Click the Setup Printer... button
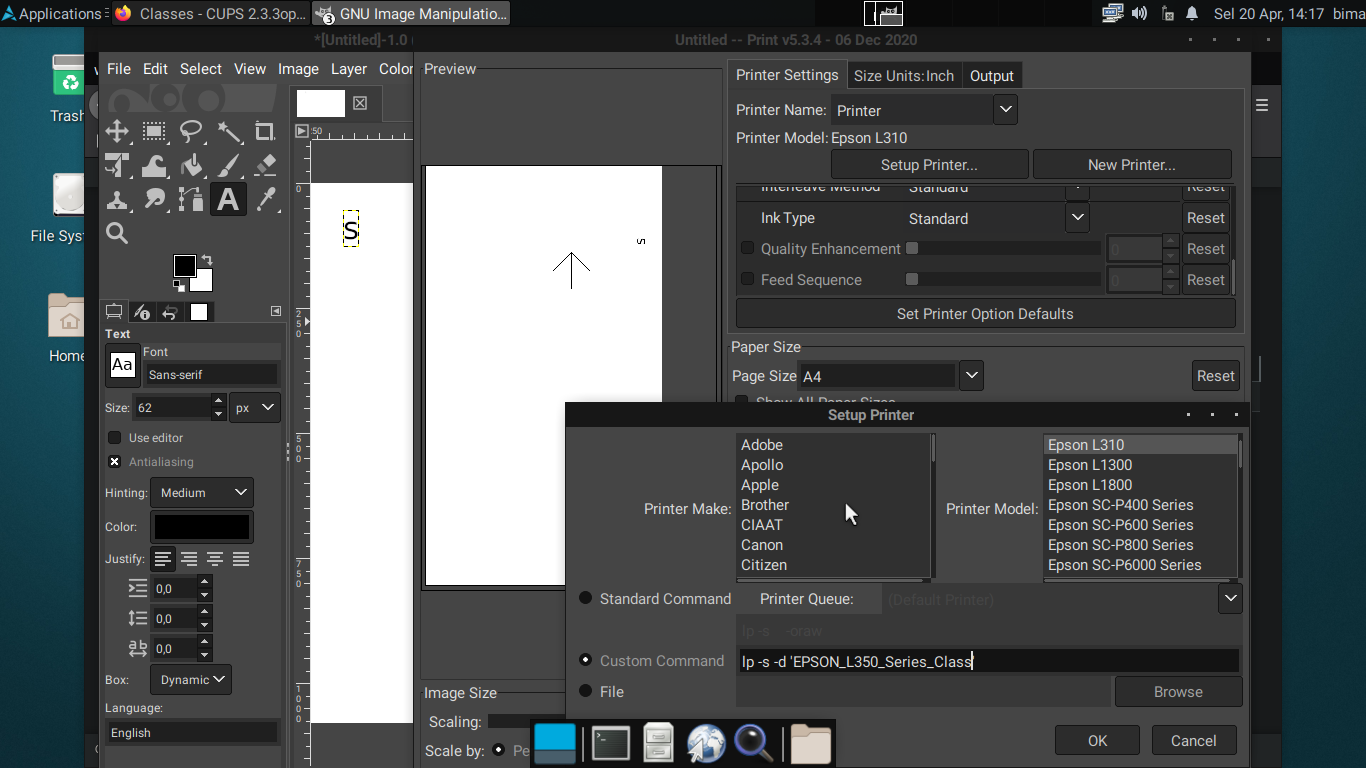The width and height of the screenshot is (1366, 768). 929,165
